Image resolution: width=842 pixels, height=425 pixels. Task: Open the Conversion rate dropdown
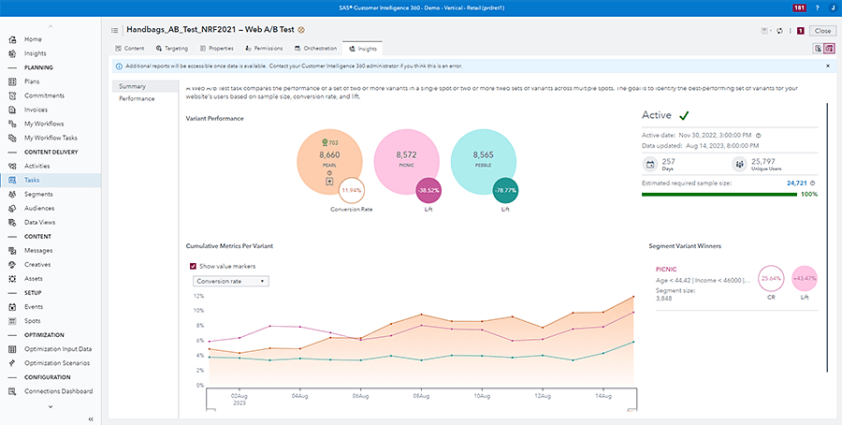(230, 281)
